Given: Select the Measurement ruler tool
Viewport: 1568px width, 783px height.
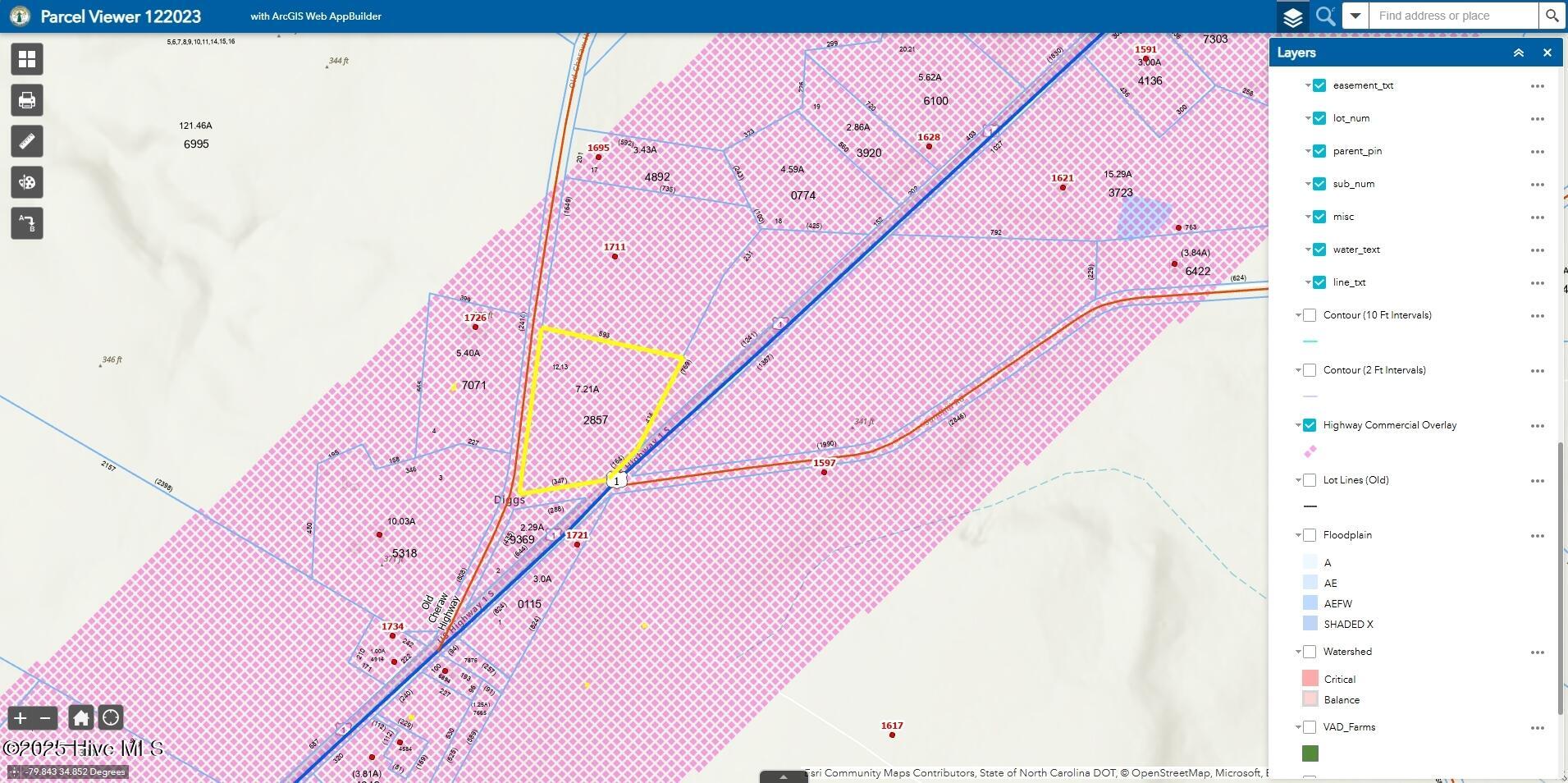Looking at the screenshot, I should coord(26,140).
